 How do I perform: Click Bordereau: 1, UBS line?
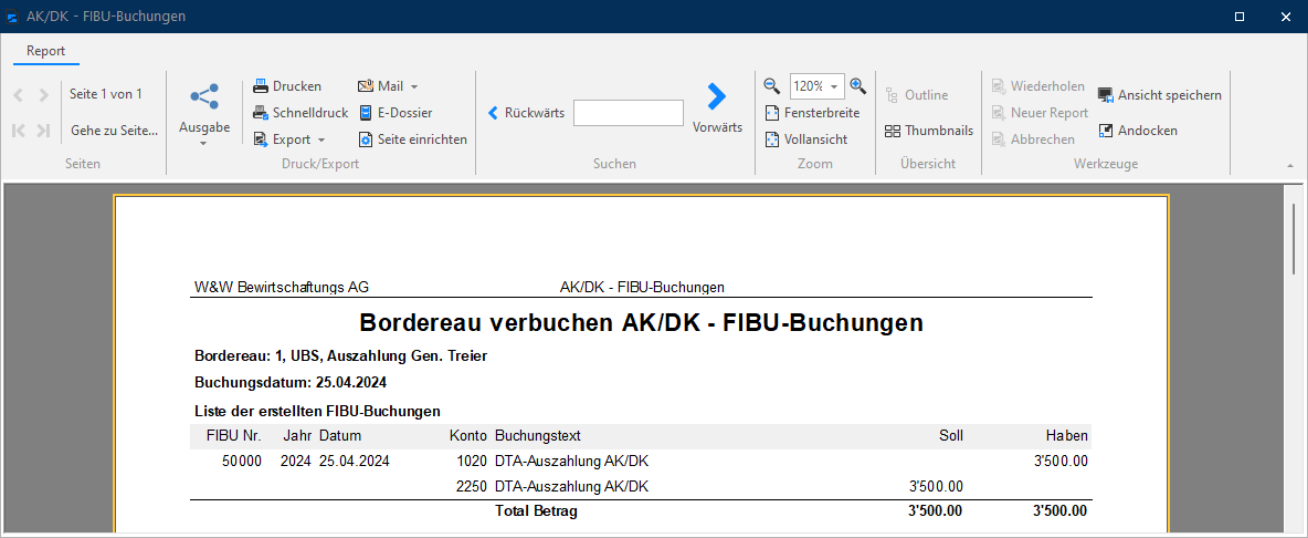[341, 355]
